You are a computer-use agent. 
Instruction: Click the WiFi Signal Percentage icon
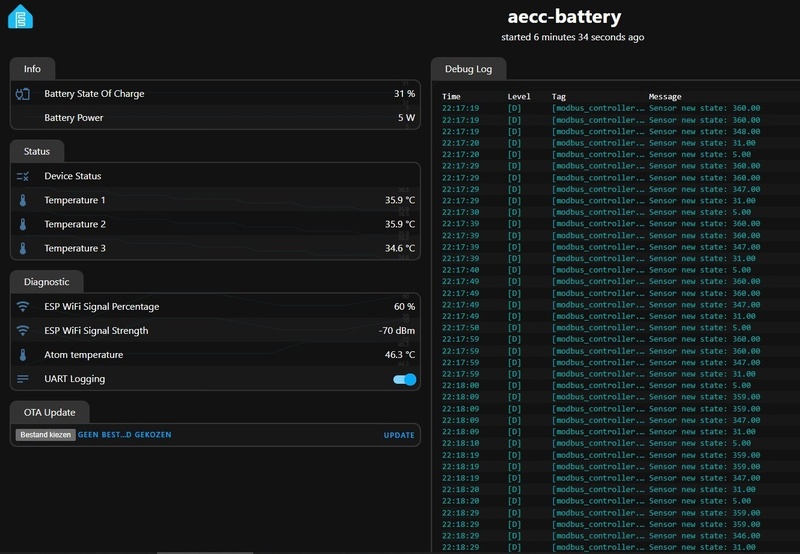22,307
